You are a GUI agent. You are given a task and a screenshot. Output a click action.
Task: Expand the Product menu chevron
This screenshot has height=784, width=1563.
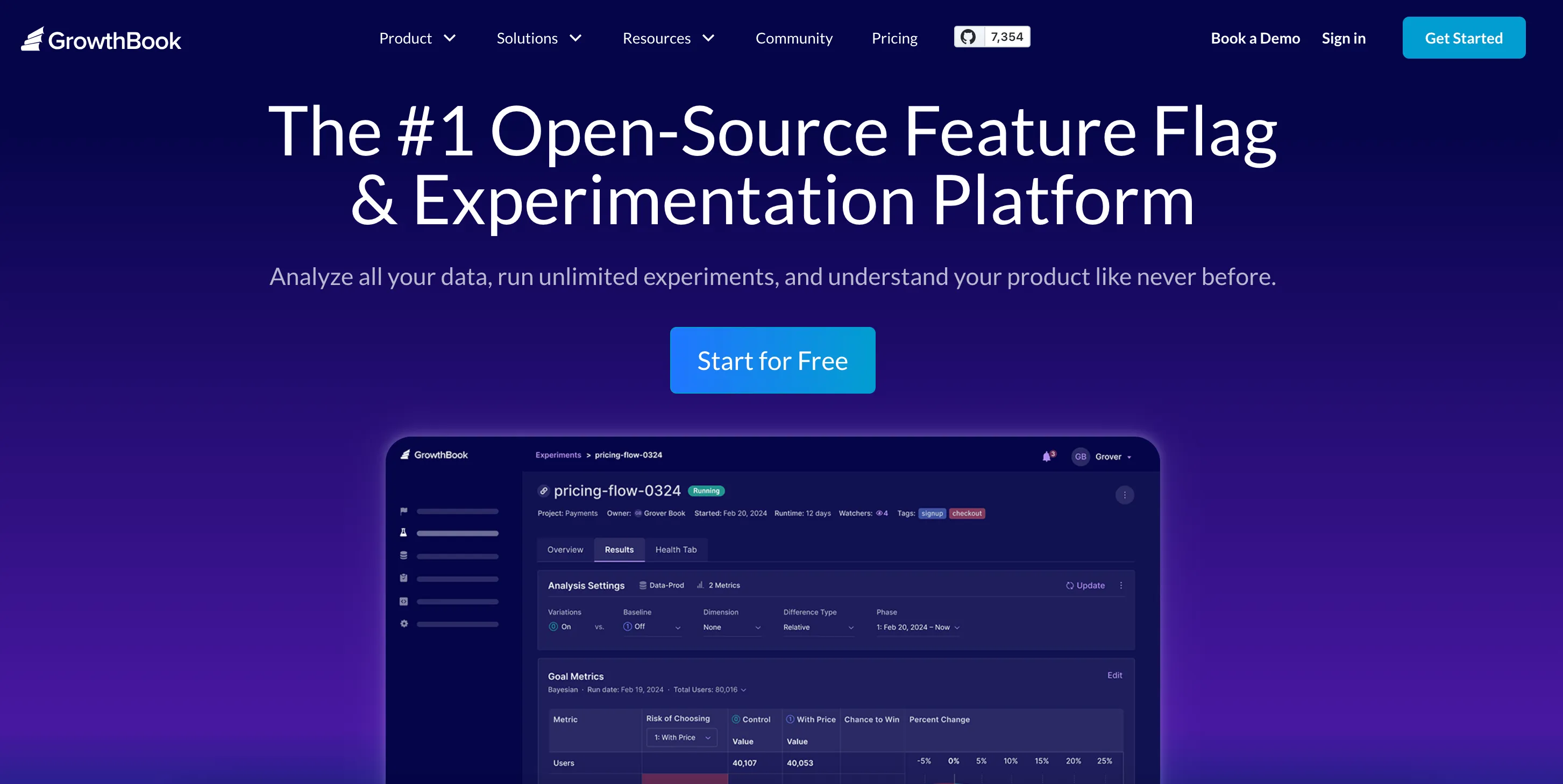450,38
